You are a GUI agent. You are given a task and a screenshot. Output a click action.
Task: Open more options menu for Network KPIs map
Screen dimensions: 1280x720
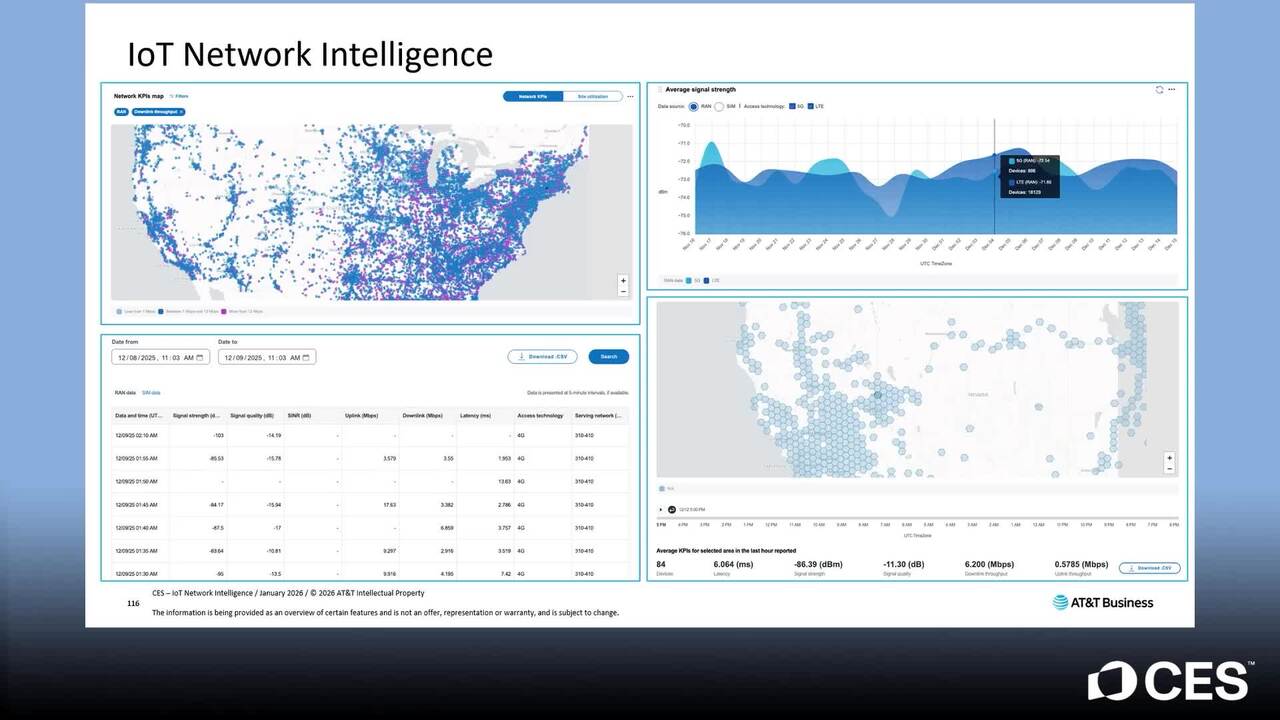point(630,97)
